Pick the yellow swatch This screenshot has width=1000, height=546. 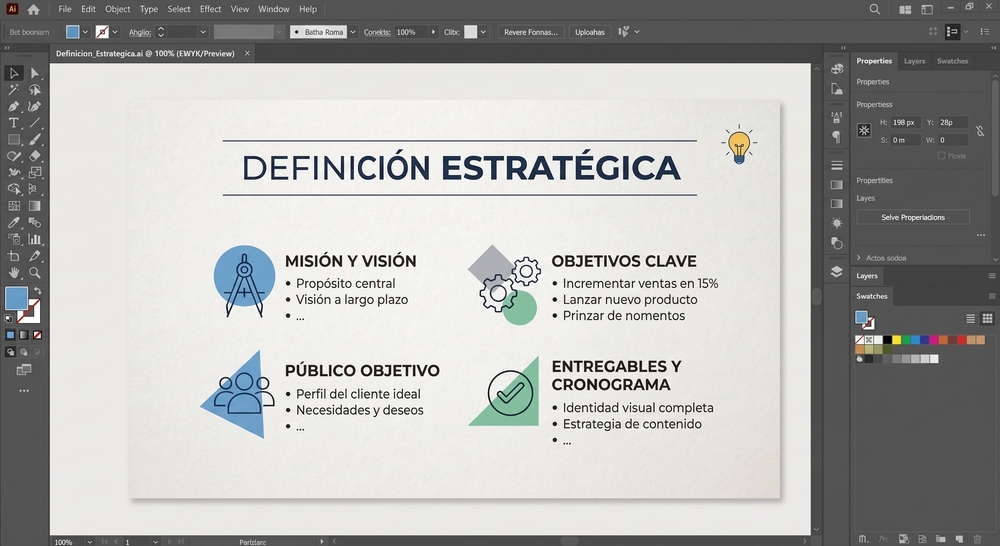(896, 340)
